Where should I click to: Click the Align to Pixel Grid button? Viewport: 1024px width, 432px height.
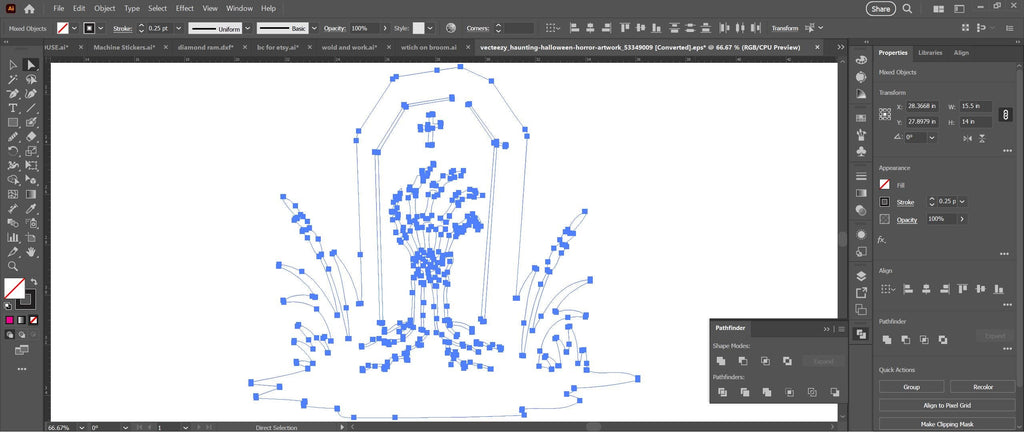tap(947, 405)
